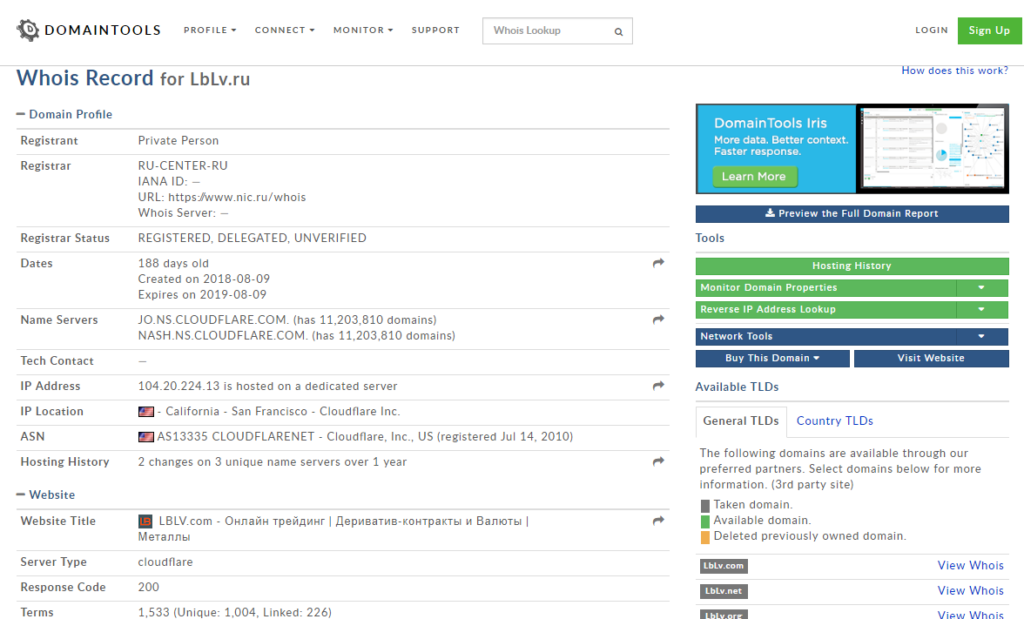Click View Whois for LbLv.com

tap(970, 565)
